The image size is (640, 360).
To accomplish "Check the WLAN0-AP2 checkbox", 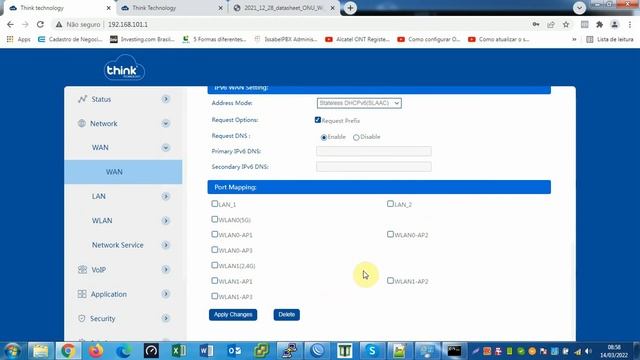I will [390, 234].
